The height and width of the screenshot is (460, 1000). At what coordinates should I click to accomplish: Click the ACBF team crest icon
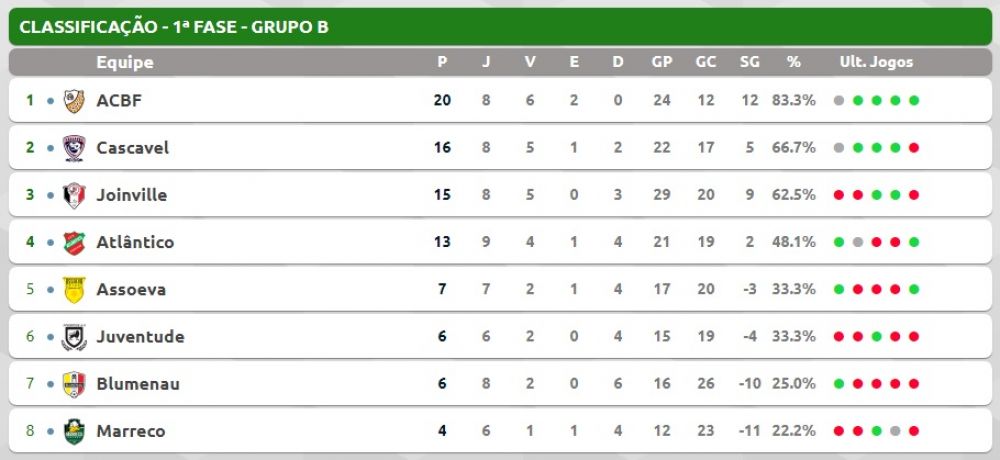(x=74, y=101)
